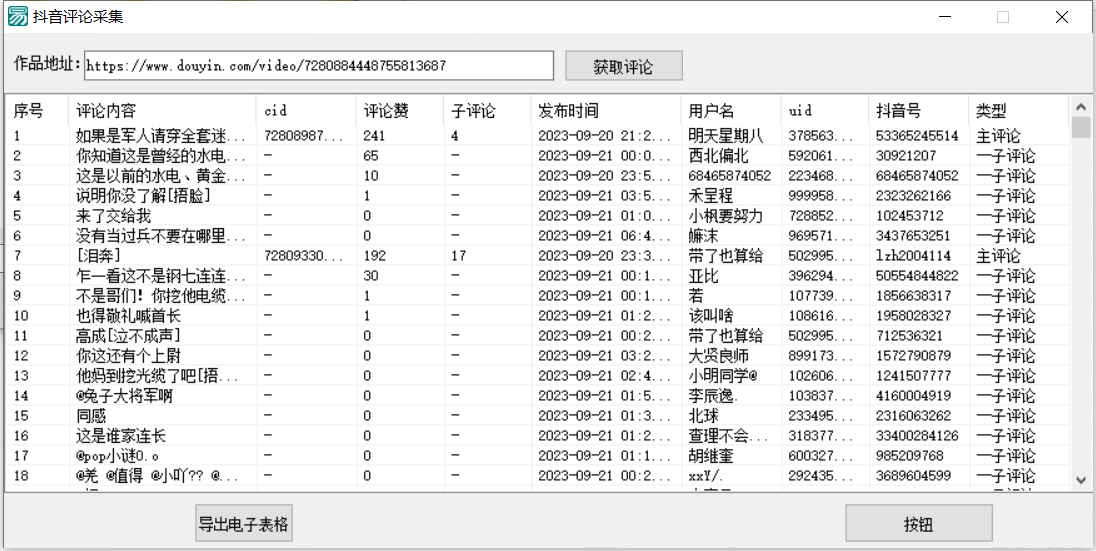Screen dimensions: 1096x551
Task: Select comment '[泪奔]'
Action: click(x=98, y=256)
